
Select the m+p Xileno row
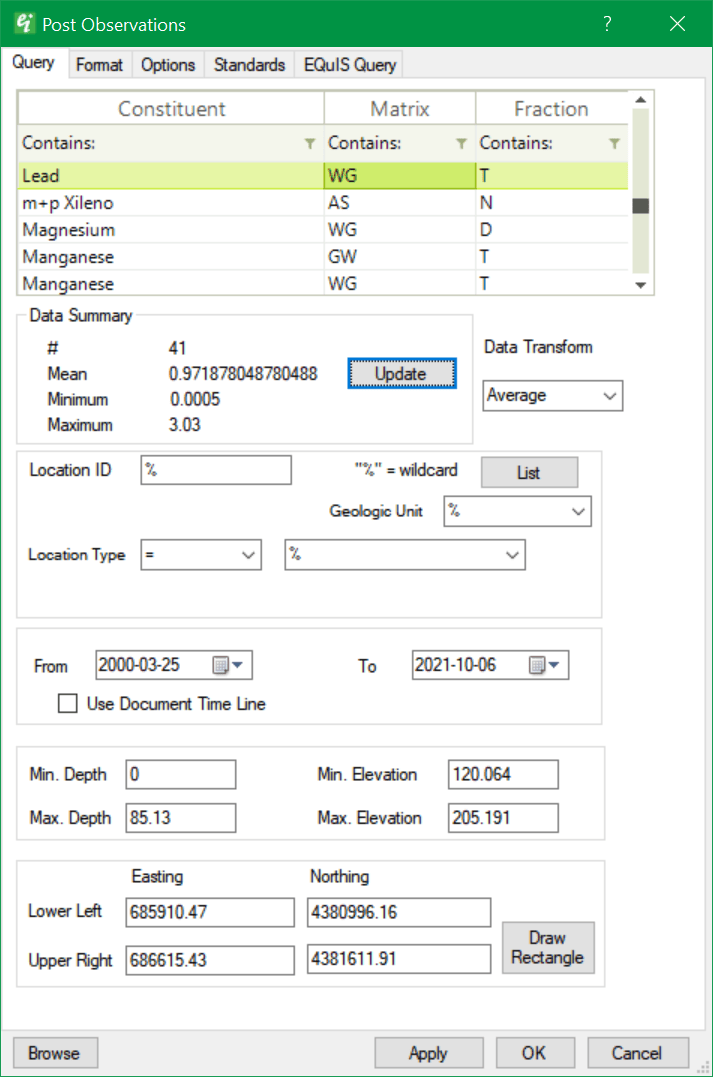(323, 203)
